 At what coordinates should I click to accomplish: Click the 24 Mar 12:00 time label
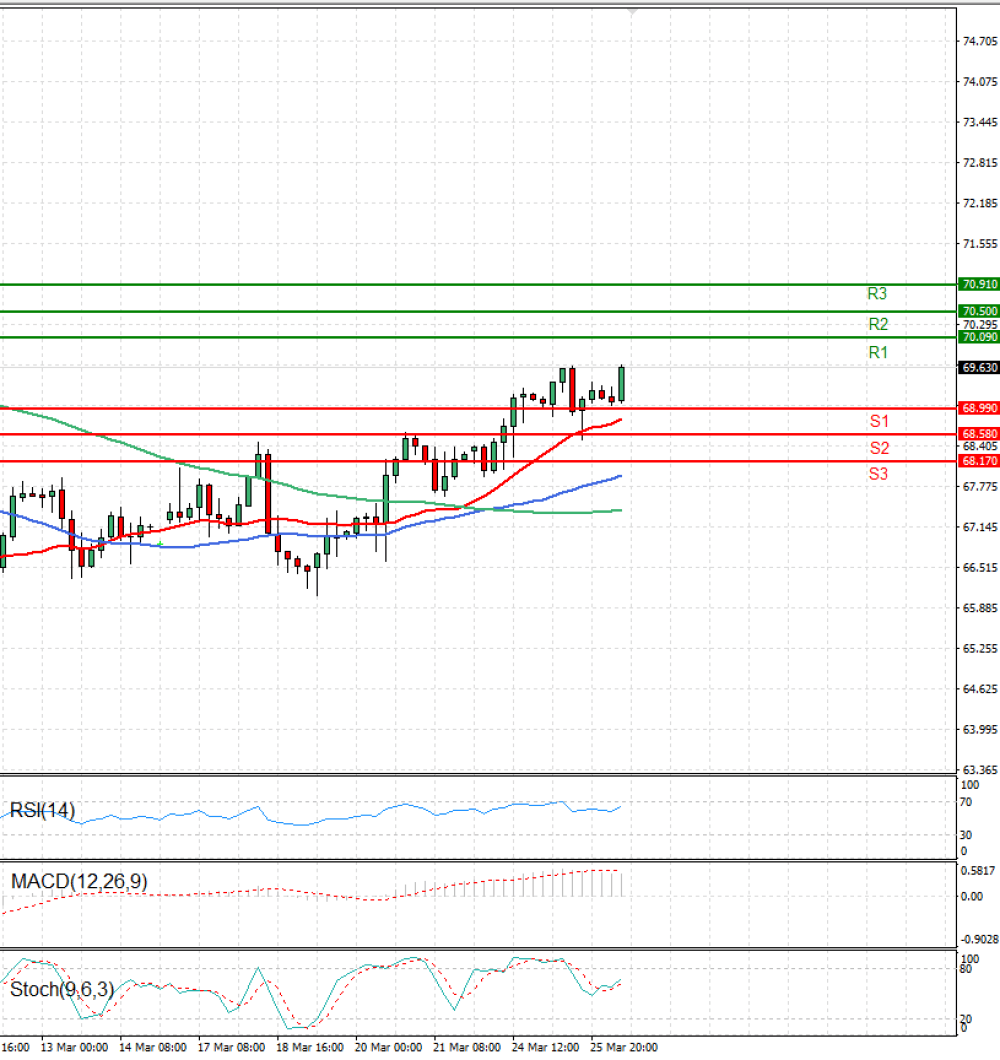click(545, 1047)
